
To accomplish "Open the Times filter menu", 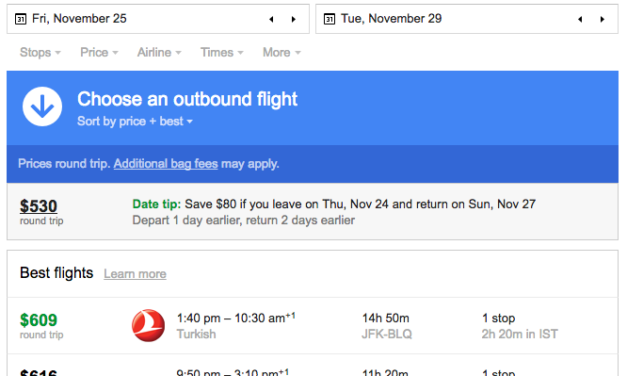I will point(222,52).
